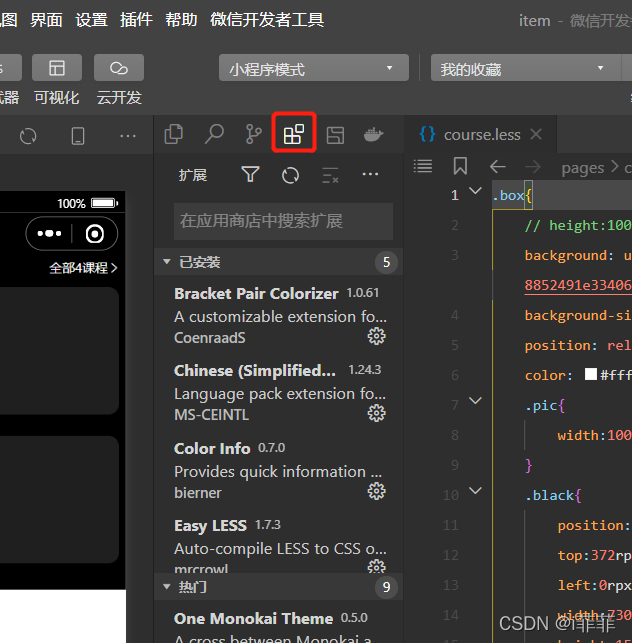Viewport: 632px width, 643px height.
Task: Open the save-layout panel icon
Action: [335, 135]
